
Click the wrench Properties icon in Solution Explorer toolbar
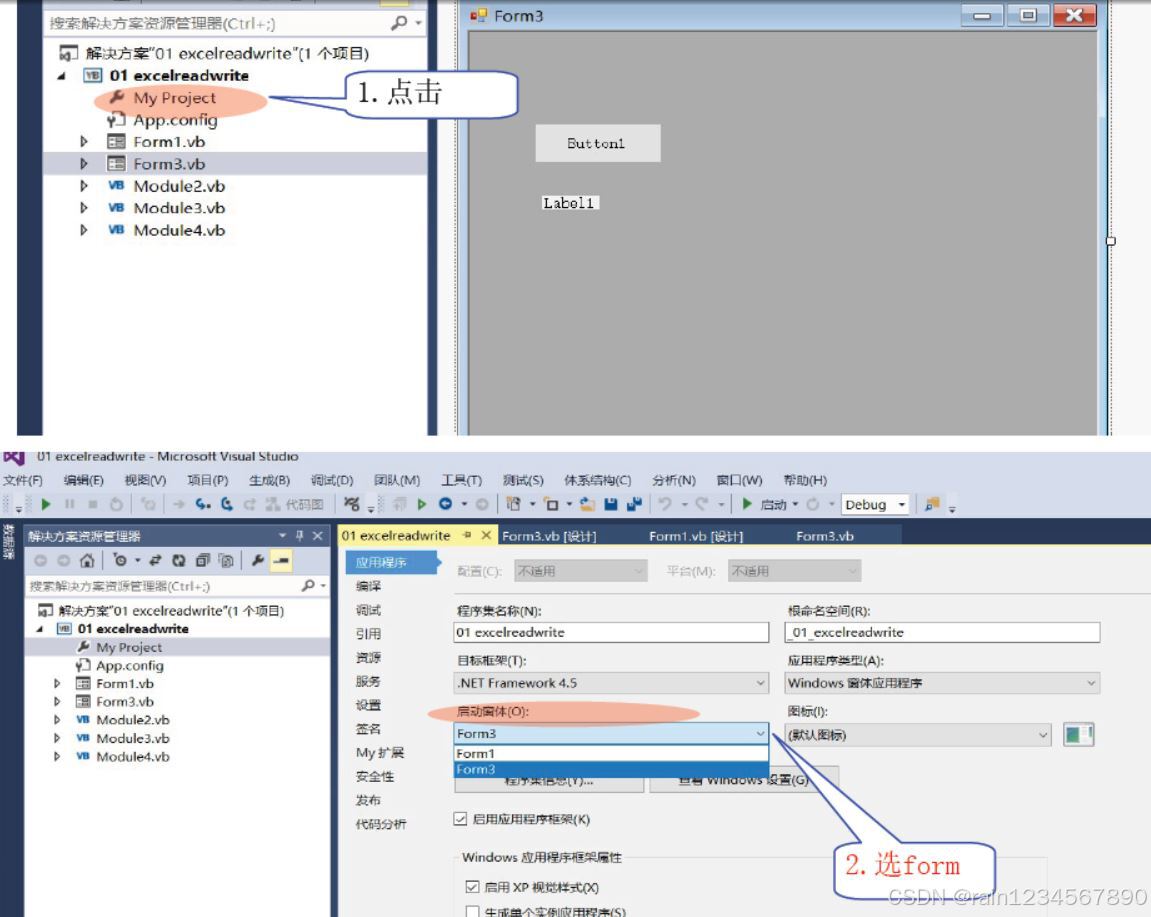pyautogui.click(x=258, y=560)
